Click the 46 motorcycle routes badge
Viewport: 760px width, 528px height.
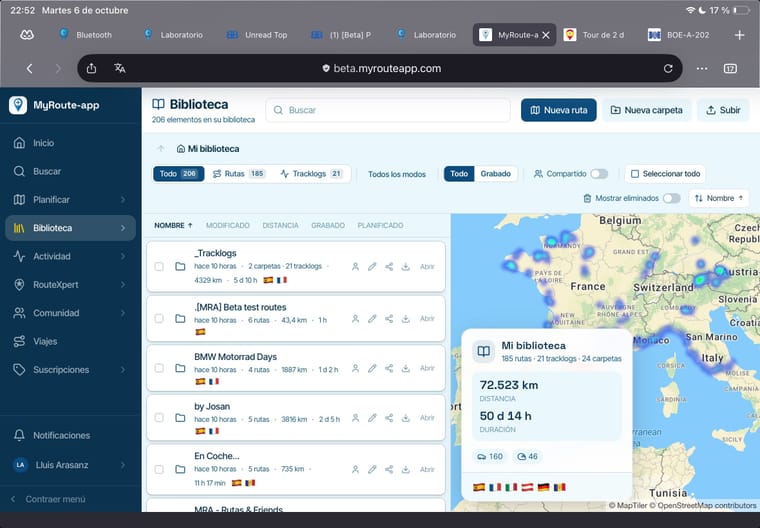(527, 456)
